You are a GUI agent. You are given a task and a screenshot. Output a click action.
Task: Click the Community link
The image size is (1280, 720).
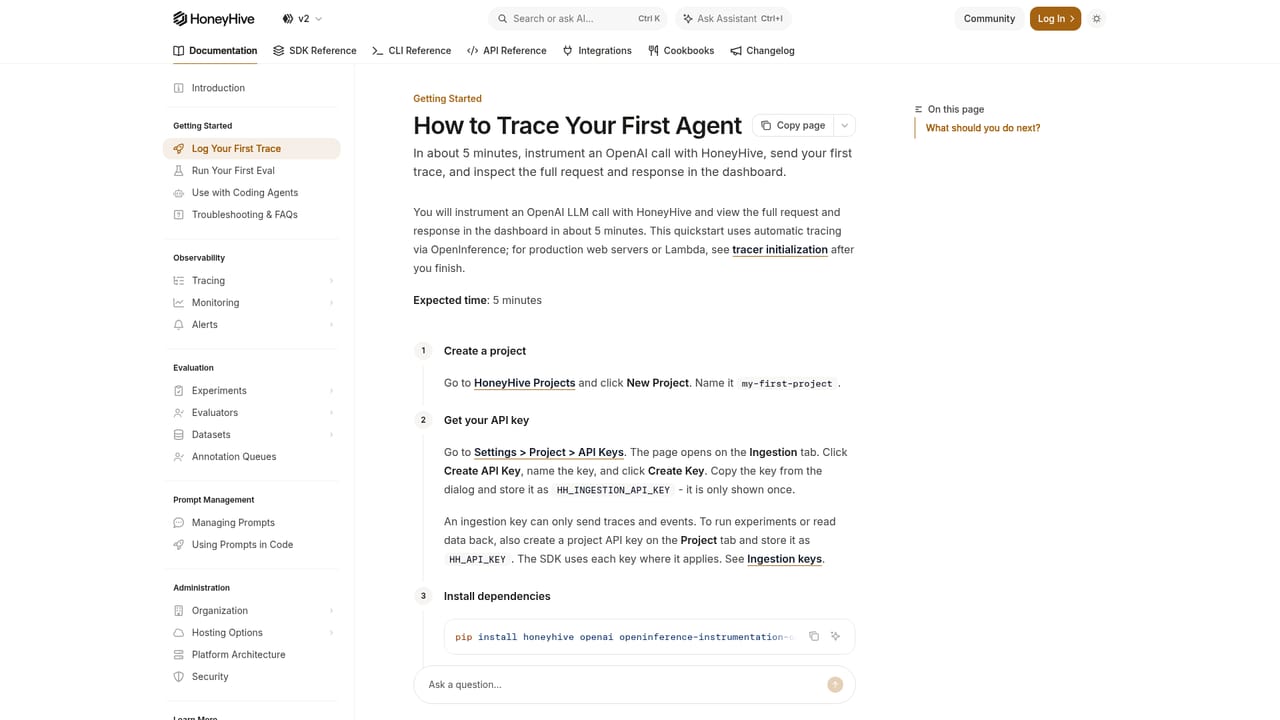coord(989,18)
